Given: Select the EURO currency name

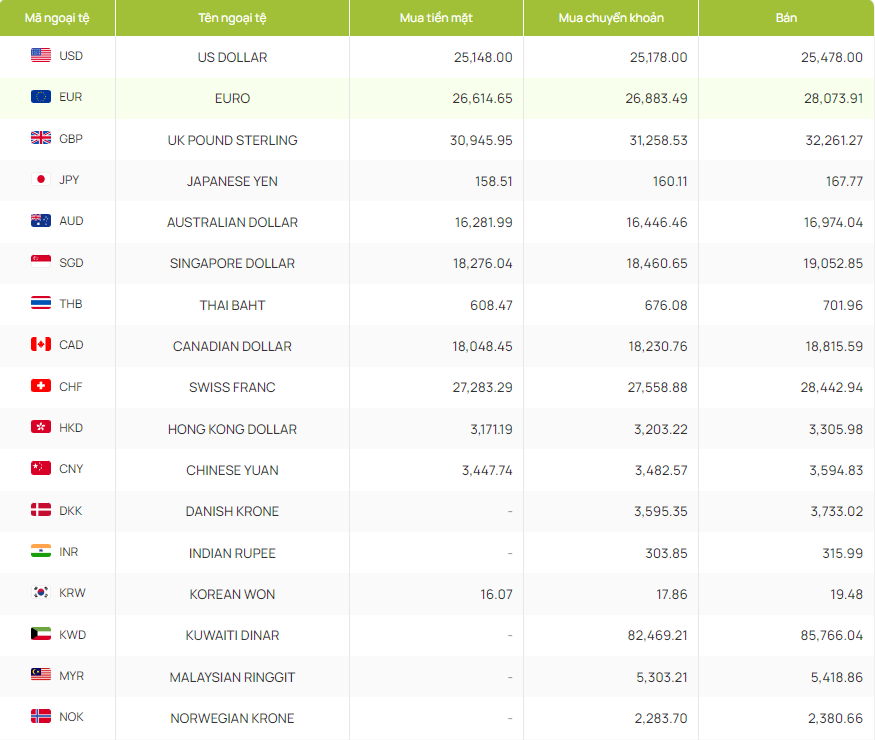Looking at the screenshot, I should (x=232, y=98).
